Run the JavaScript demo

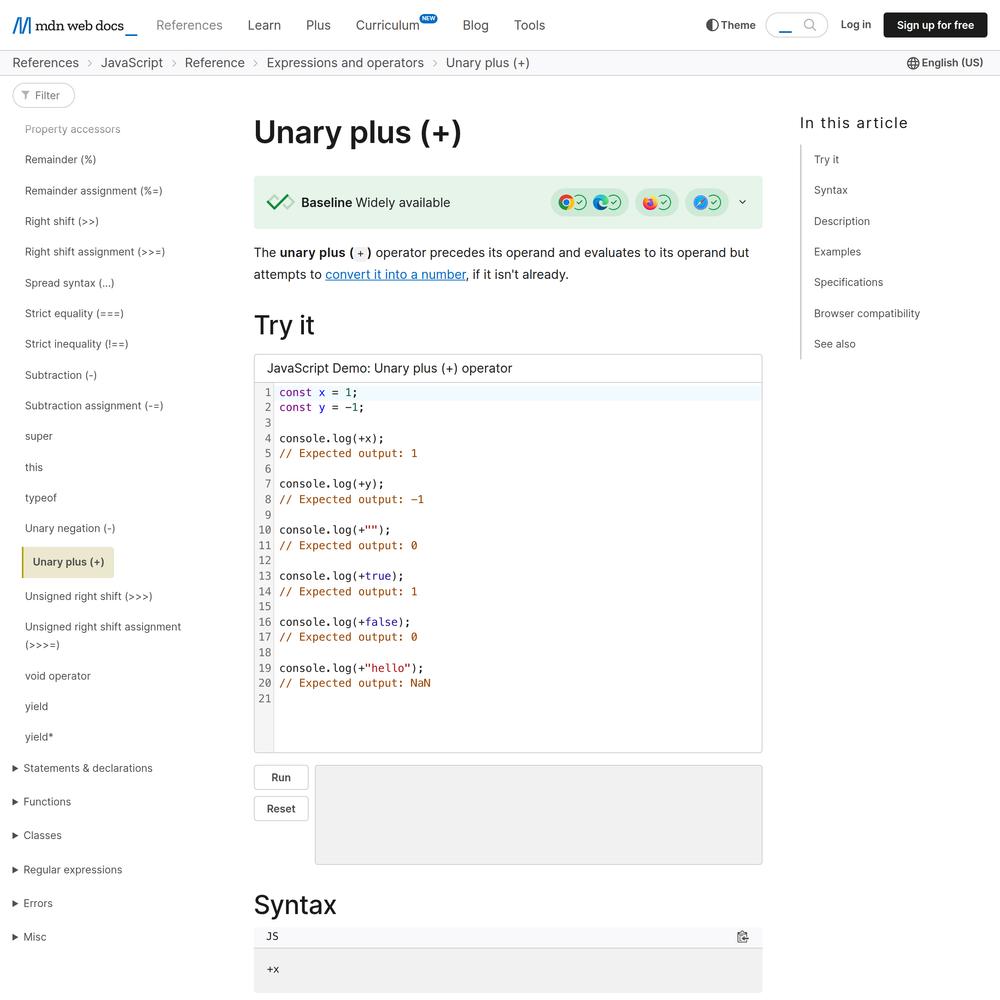click(281, 777)
